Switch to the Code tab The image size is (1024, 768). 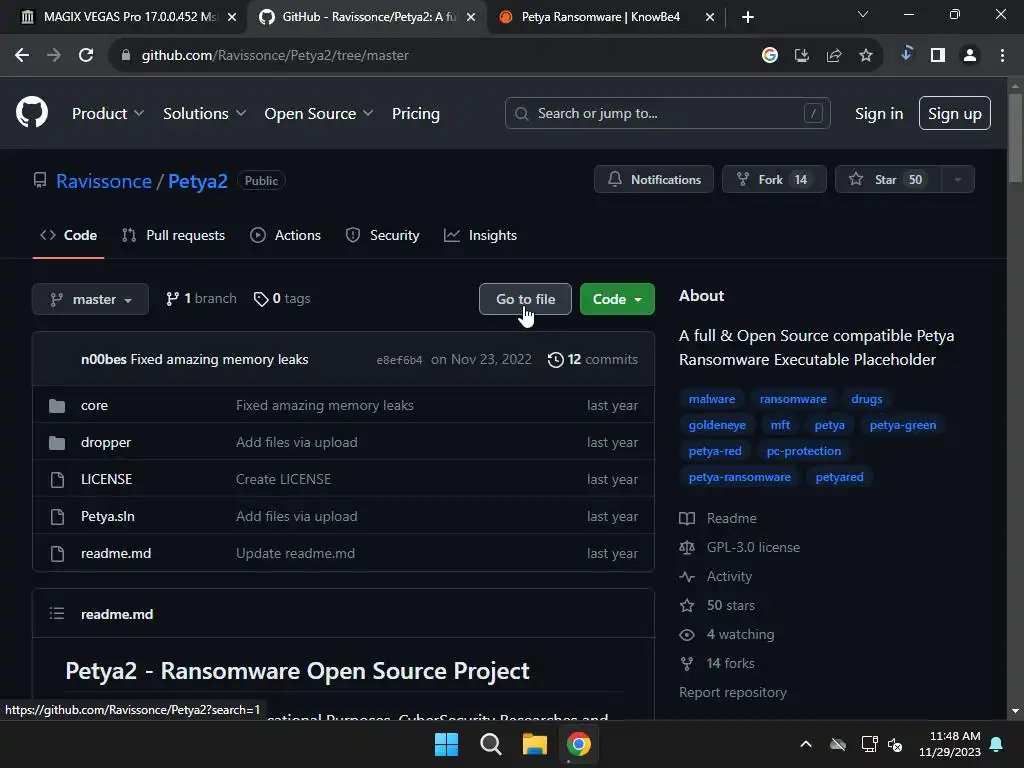click(69, 235)
